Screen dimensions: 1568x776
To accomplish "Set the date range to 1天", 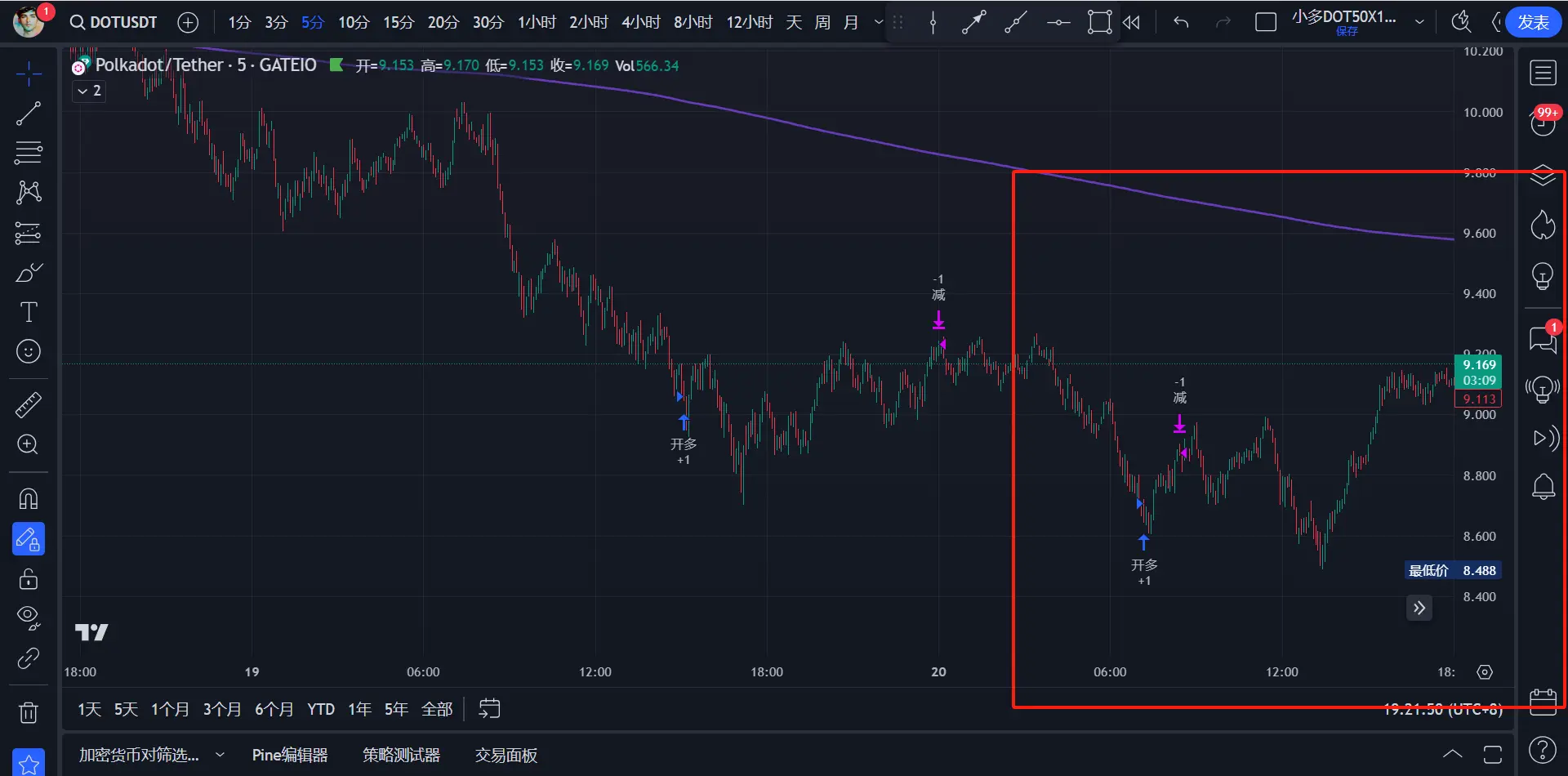I will click(x=89, y=709).
